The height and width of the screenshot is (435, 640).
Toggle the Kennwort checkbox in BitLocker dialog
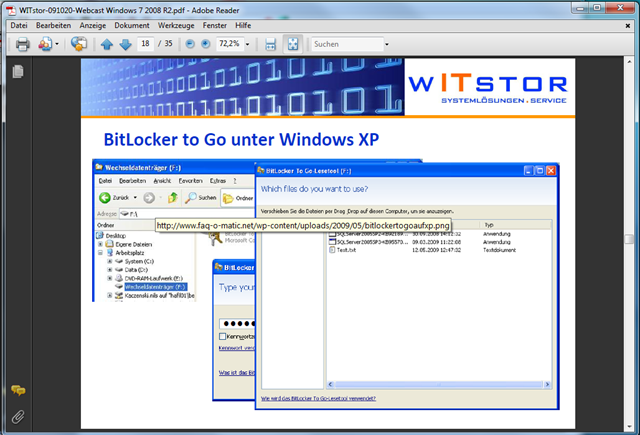pos(222,336)
